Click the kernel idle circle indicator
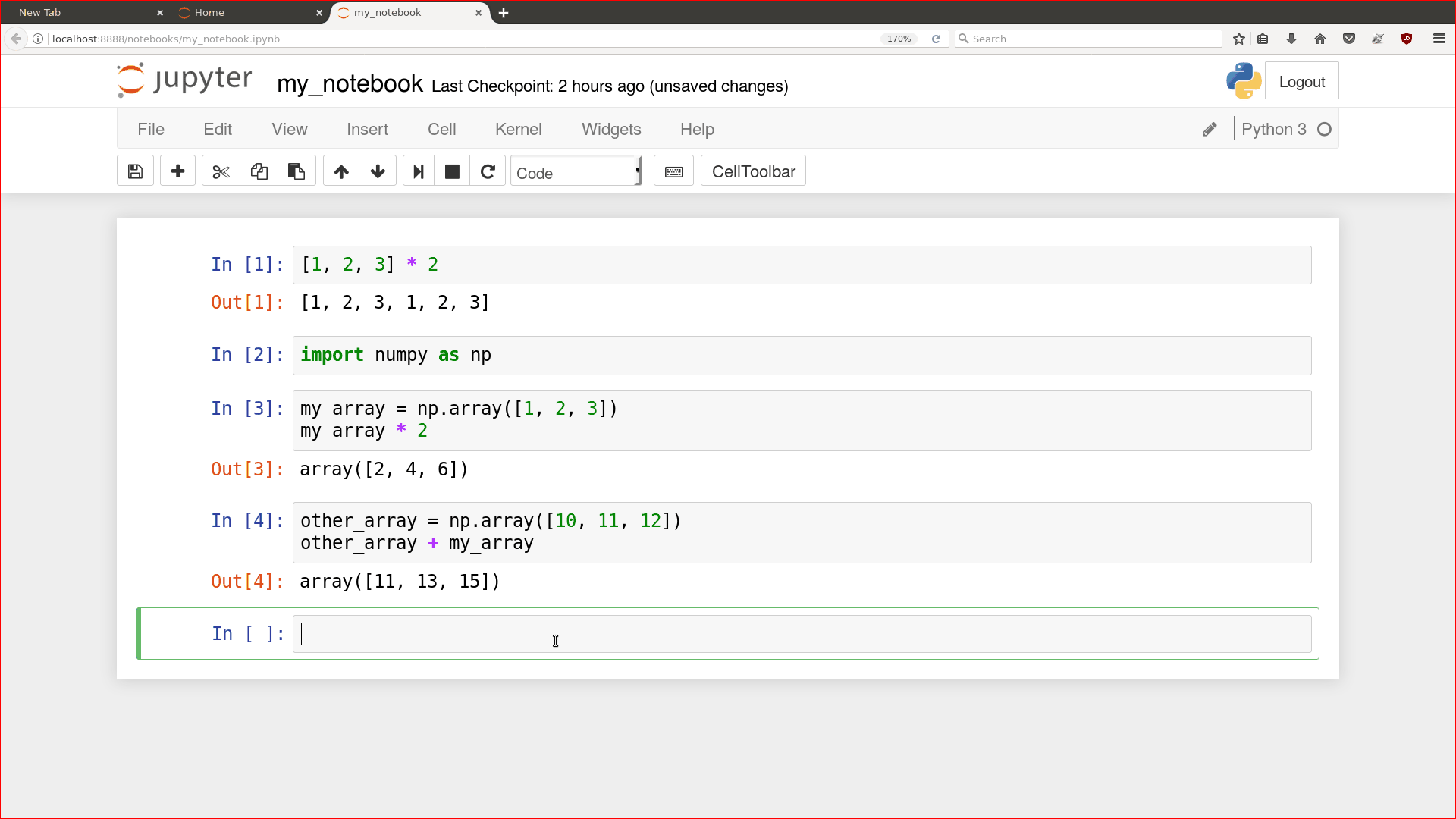The height and width of the screenshot is (819, 1456). pos(1324,130)
